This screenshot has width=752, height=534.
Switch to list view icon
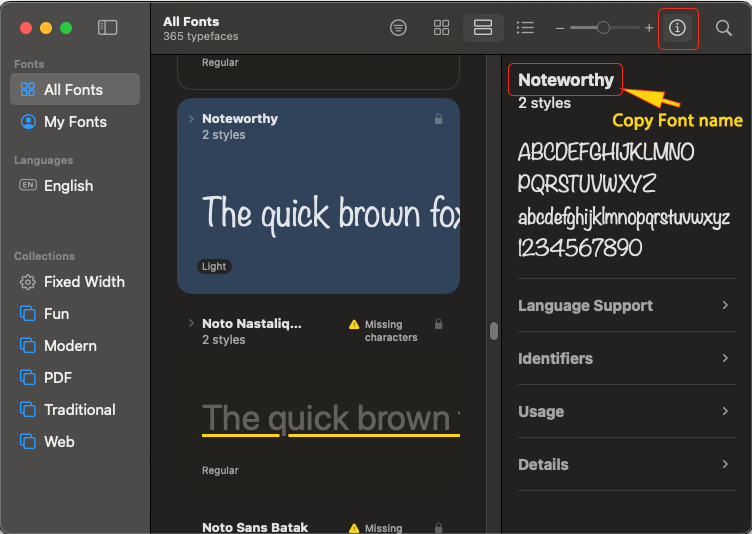coord(525,28)
